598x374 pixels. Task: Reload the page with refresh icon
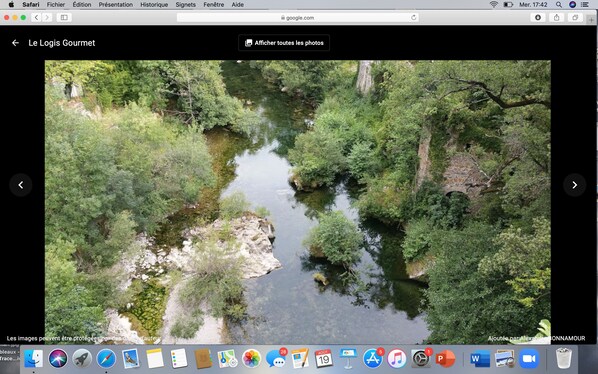[413, 18]
